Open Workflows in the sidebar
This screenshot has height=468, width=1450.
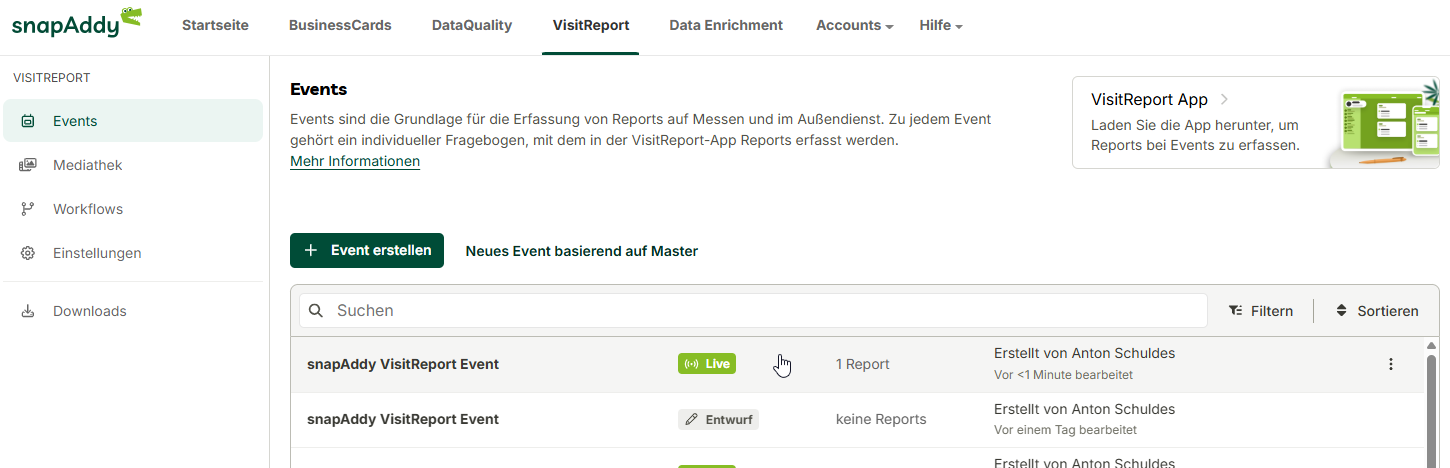click(x=133, y=209)
